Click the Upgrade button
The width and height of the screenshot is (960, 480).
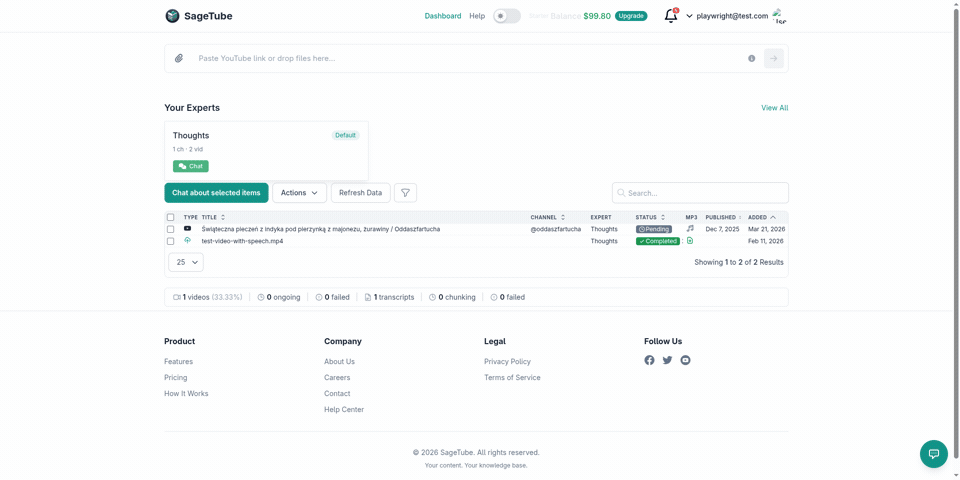631,16
